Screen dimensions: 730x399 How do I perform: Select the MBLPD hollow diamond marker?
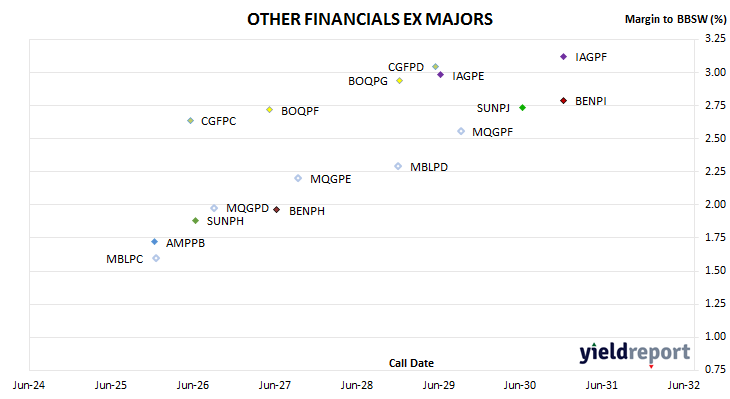398,166
